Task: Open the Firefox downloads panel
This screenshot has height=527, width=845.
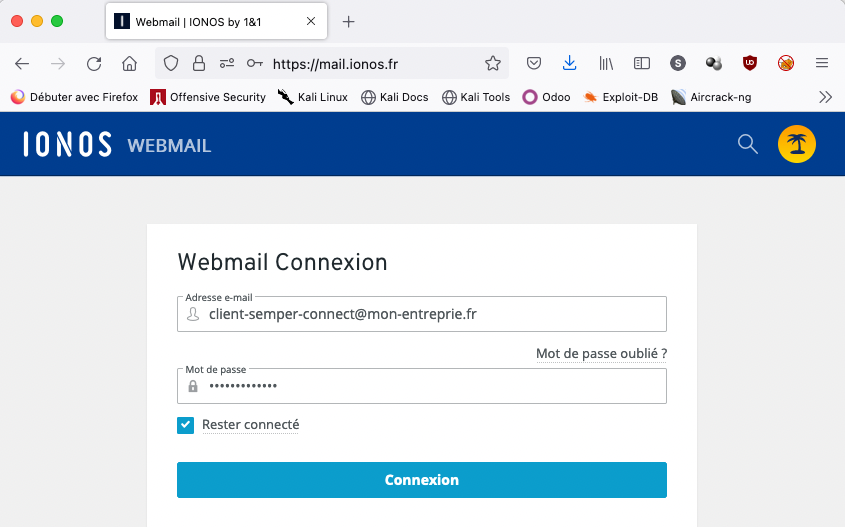Action: click(569, 63)
